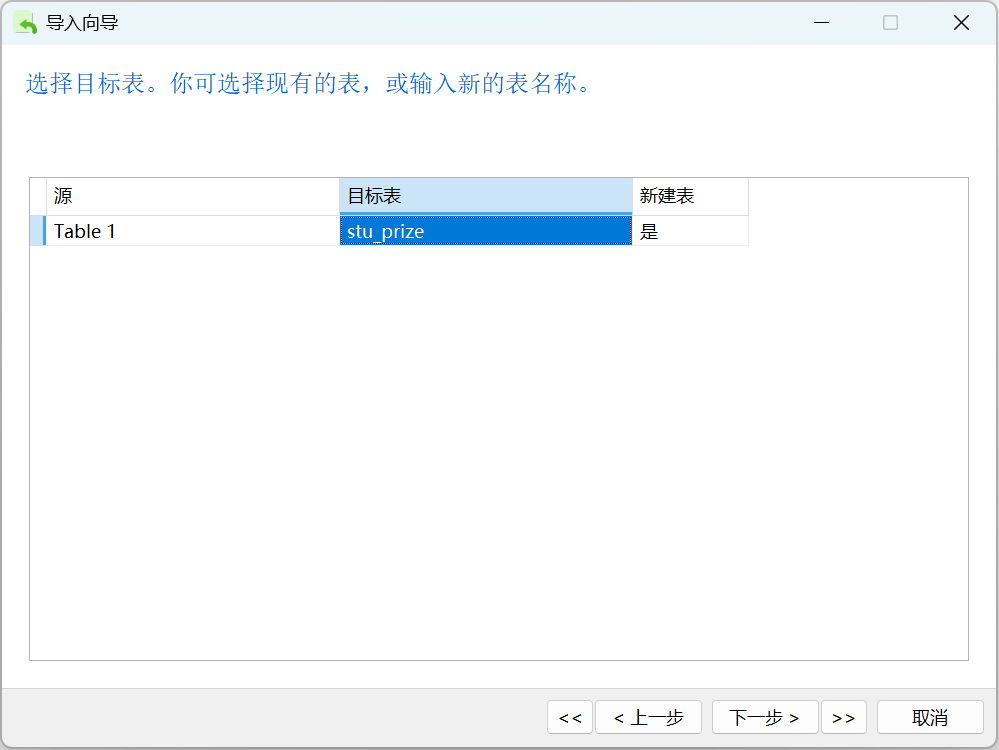Open the stu_prize target table cell
This screenshot has height=750, width=999.
[485, 231]
